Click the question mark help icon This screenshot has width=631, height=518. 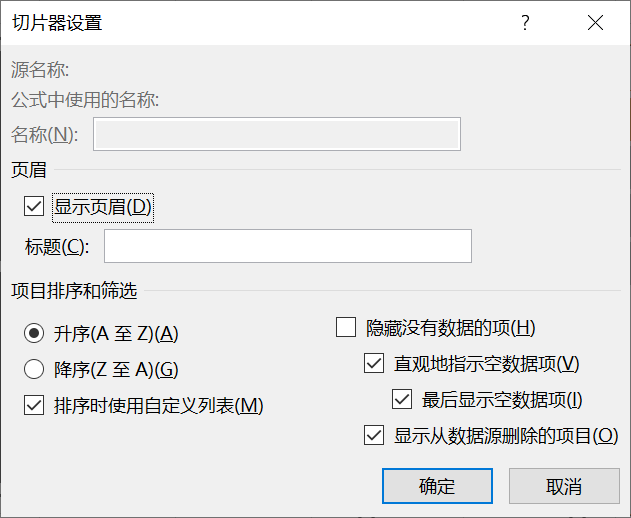tap(525, 23)
